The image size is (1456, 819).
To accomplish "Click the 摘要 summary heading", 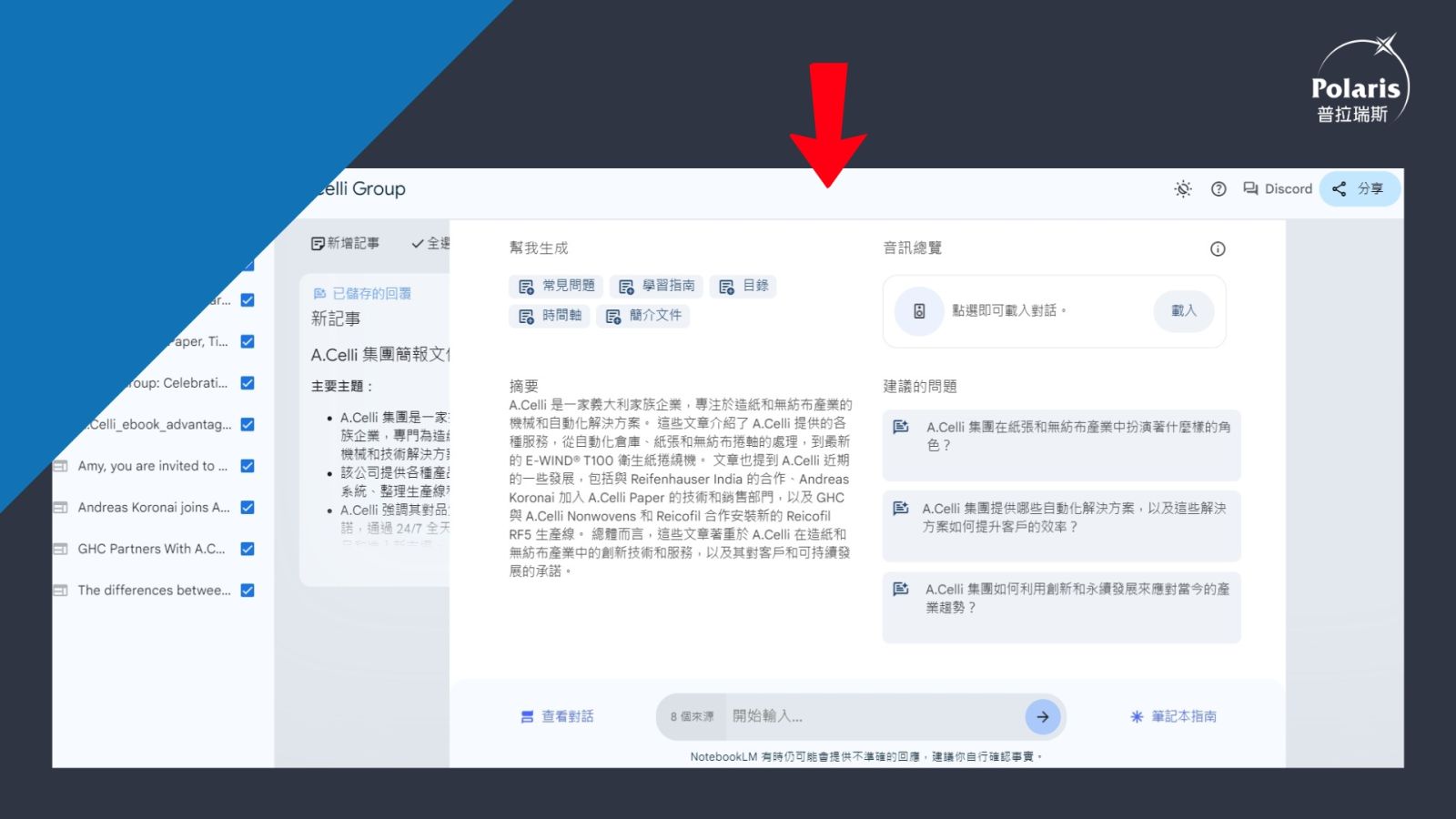I will (x=524, y=386).
